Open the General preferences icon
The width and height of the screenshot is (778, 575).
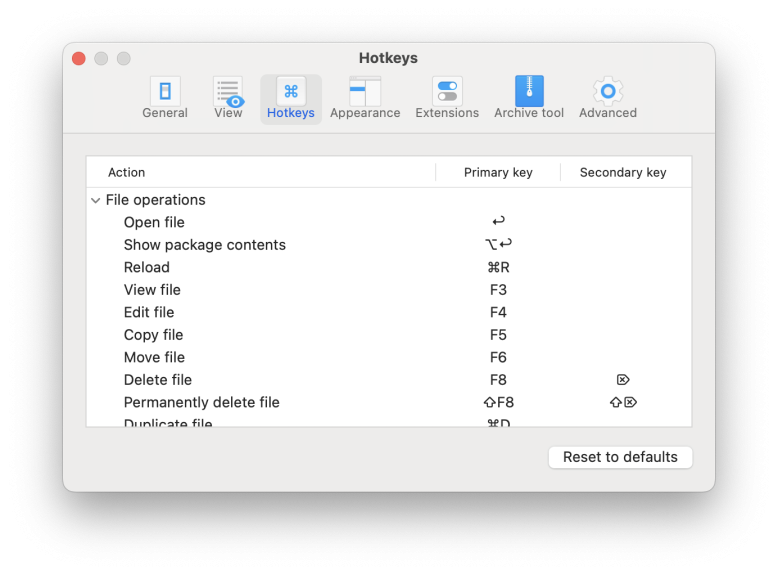tap(165, 91)
